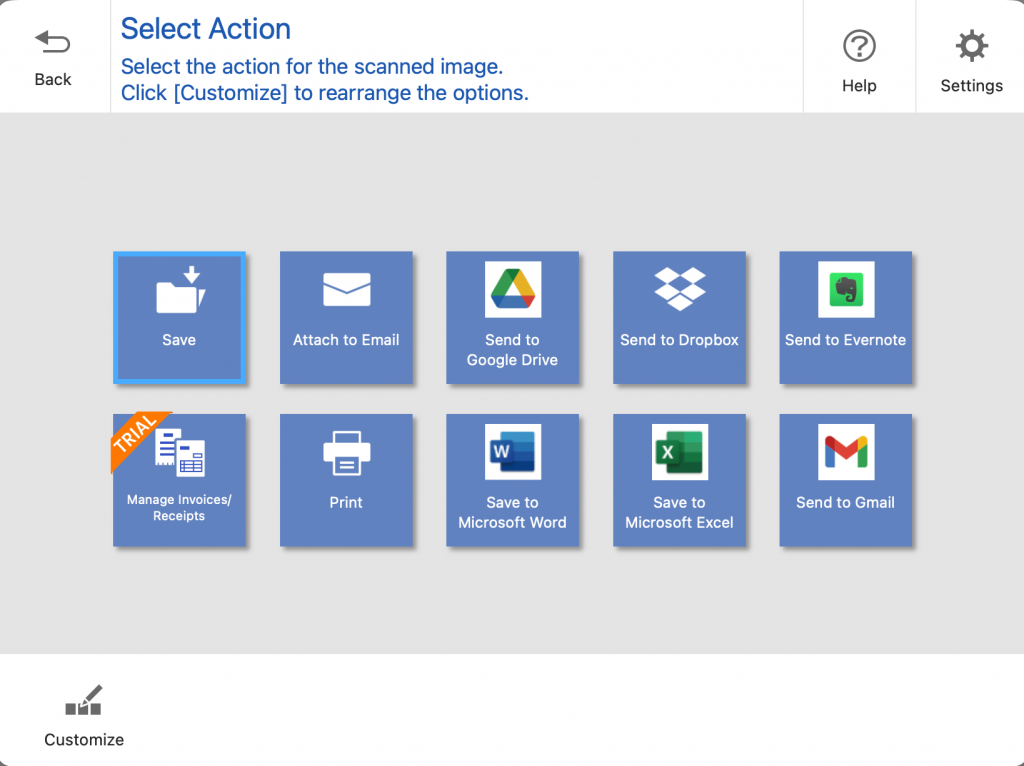Send scan to Google Drive
Image resolution: width=1024 pixels, height=766 pixels.
coord(513,317)
